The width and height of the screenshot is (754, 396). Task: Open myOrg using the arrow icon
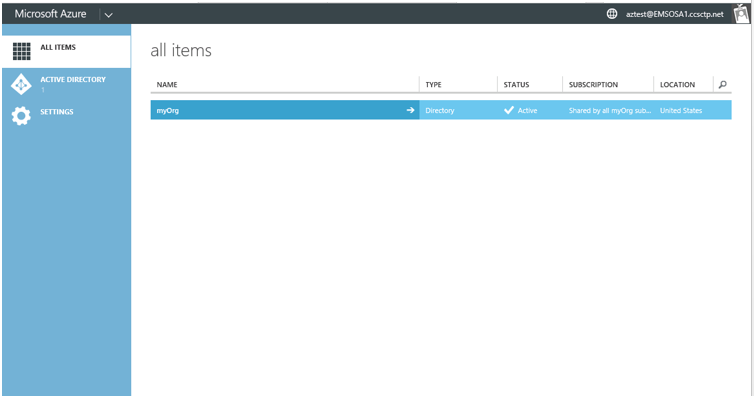point(410,110)
